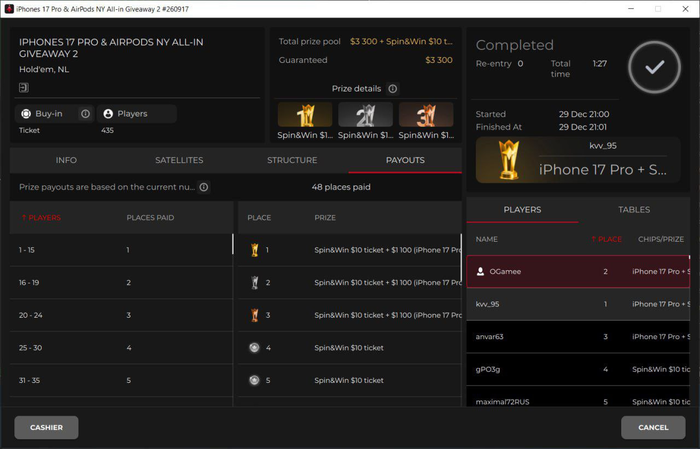700x449 pixels.
Task: Click the winner trophy icon beside kvv_95
Action: (x=508, y=160)
